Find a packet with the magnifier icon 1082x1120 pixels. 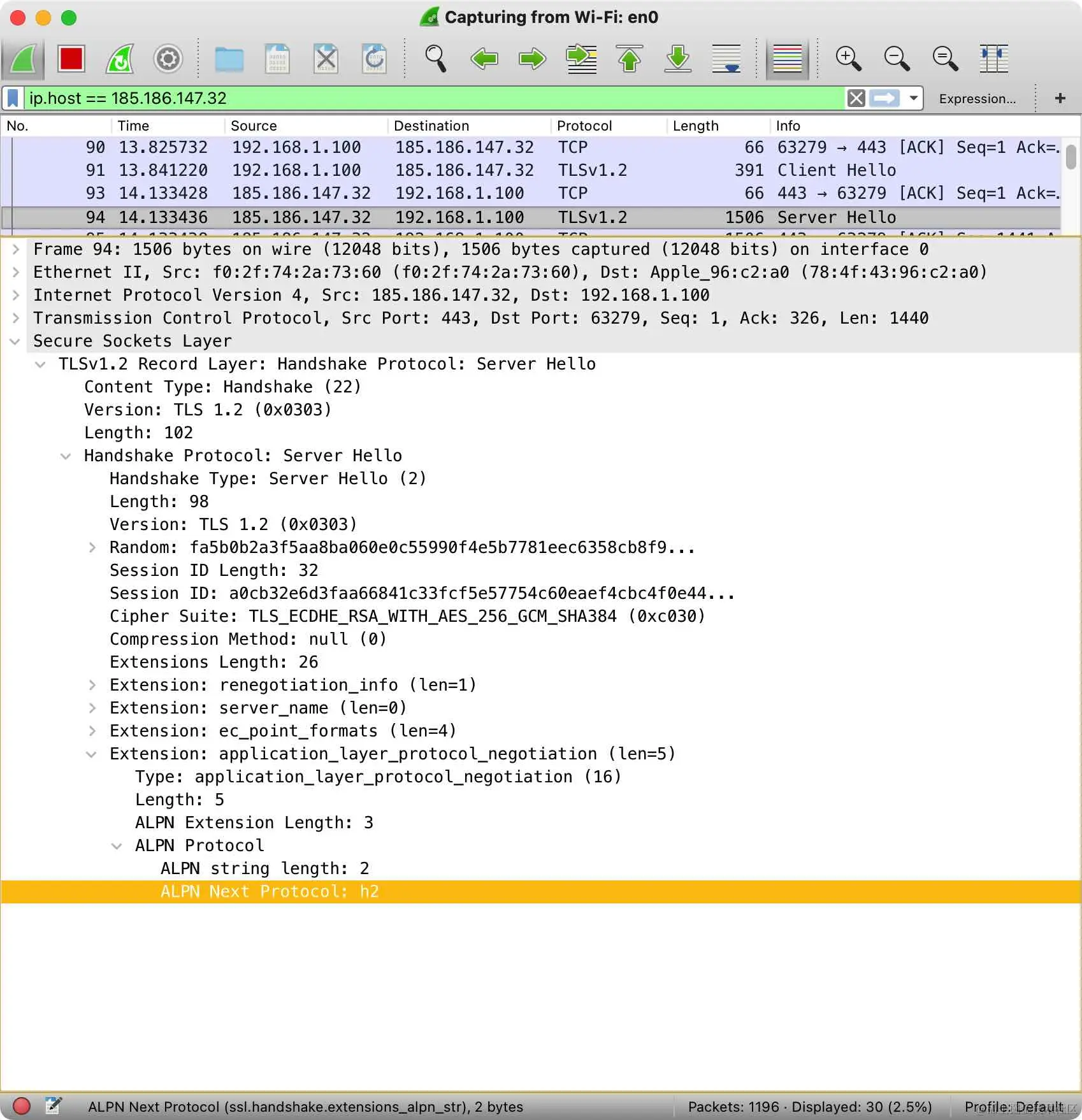coord(436,59)
